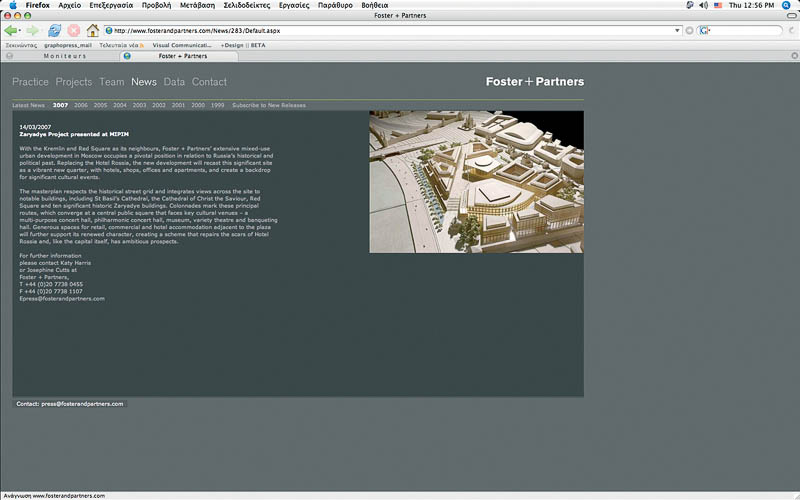The width and height of the screenshot is (800, 500).
Task: Open the +Design || BETA bookmark
Action: pyautogui.click(x=243, y=45)
